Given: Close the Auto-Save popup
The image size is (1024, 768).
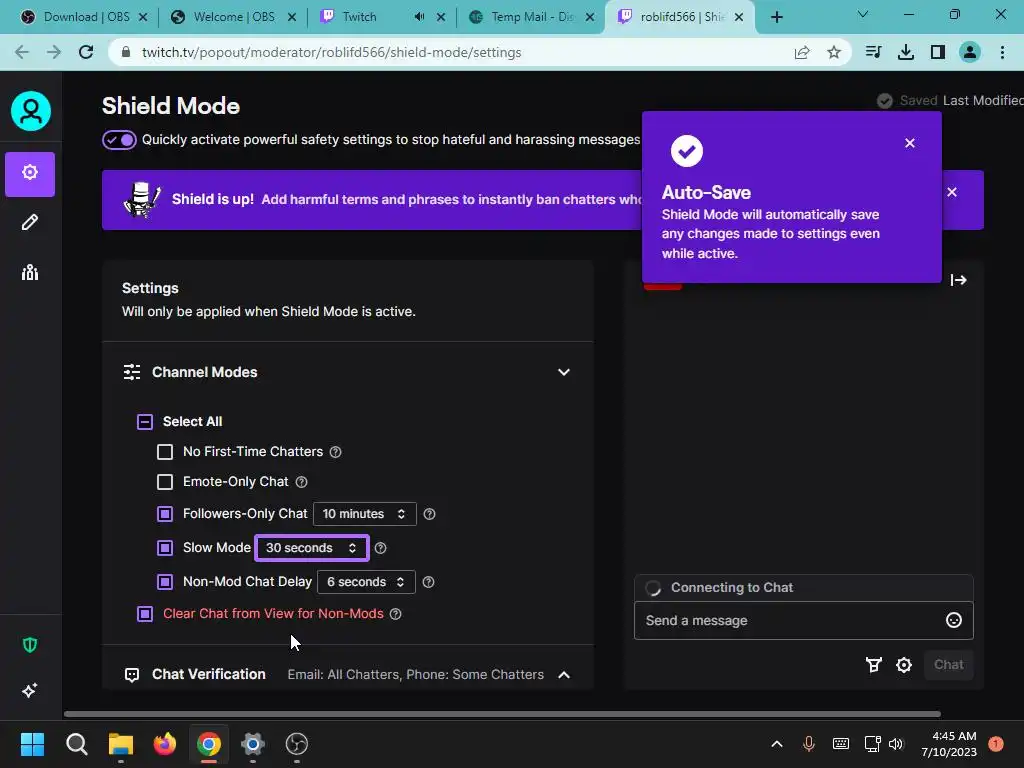Looking at the screenshot, I should pos(910,143).
